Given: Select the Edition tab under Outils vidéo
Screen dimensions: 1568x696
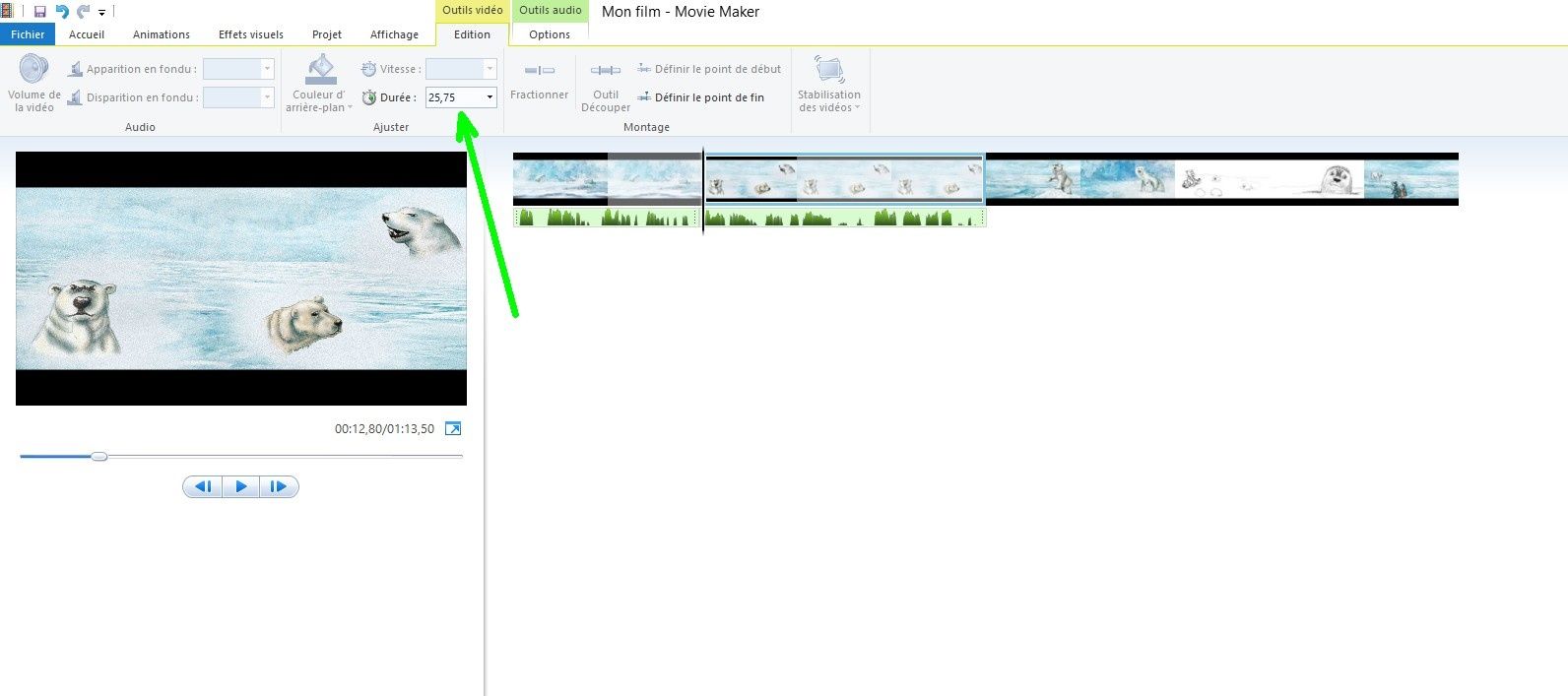Looking at the screenshot, I should click(x=472, y=34).
